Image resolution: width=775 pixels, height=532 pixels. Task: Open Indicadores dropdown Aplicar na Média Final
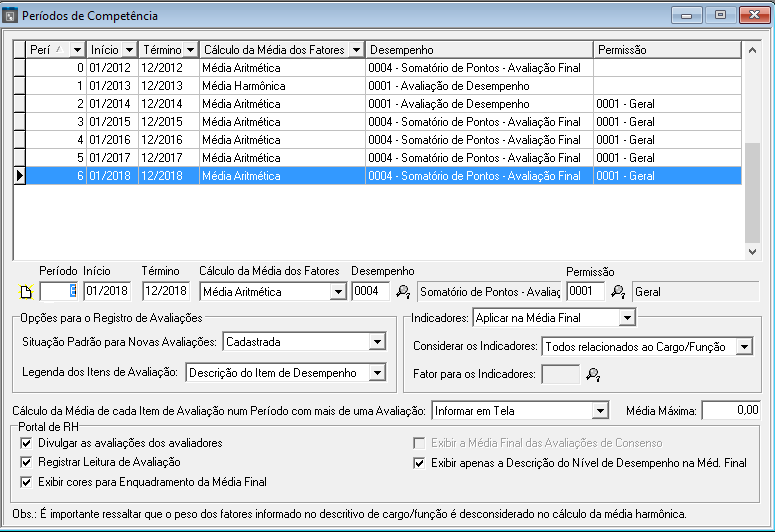(626, 318)
